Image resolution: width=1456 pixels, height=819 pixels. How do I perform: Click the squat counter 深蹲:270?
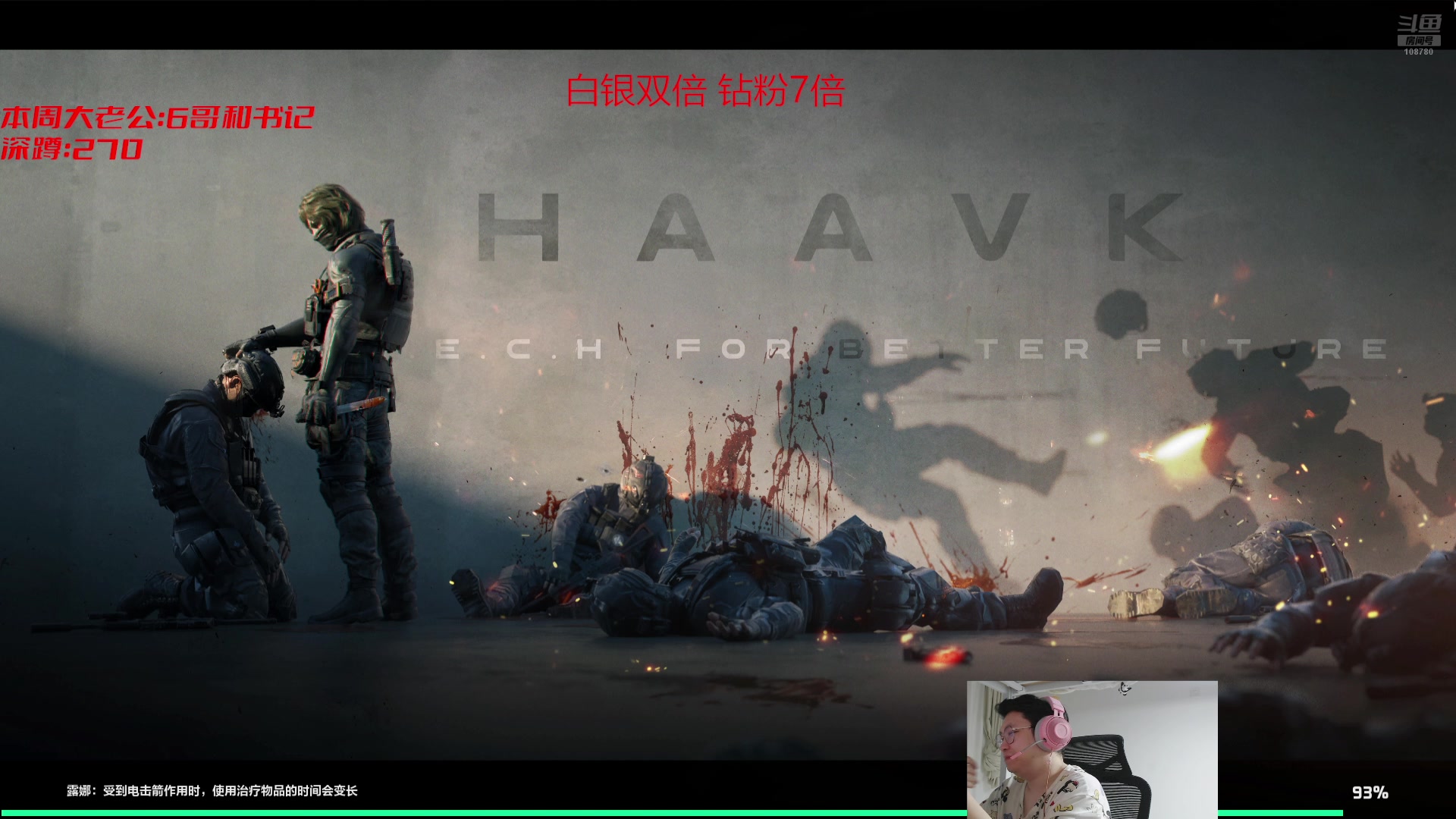pyautogui.click(x=71, y=149)
